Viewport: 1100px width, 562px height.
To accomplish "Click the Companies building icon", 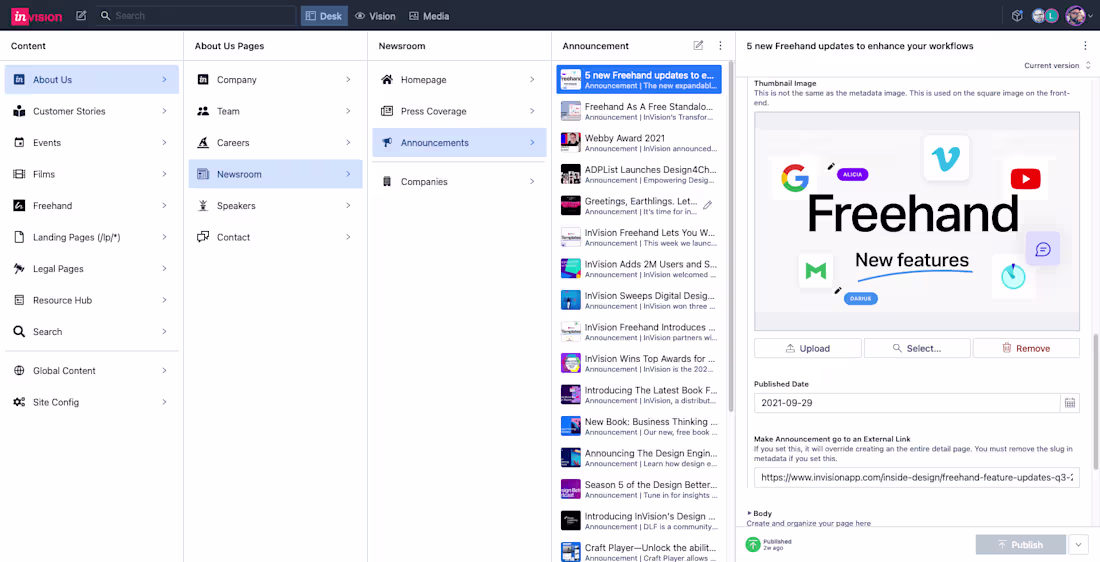I will (387, 182).
